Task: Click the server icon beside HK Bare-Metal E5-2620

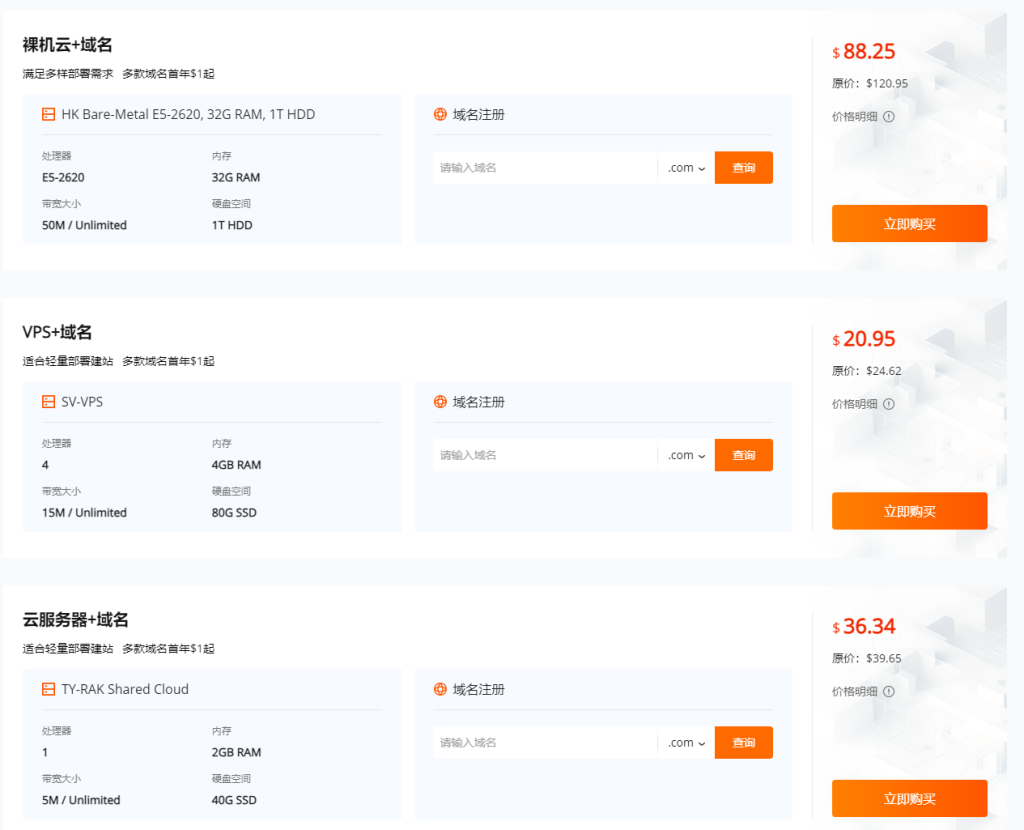Action: point(48,115)
